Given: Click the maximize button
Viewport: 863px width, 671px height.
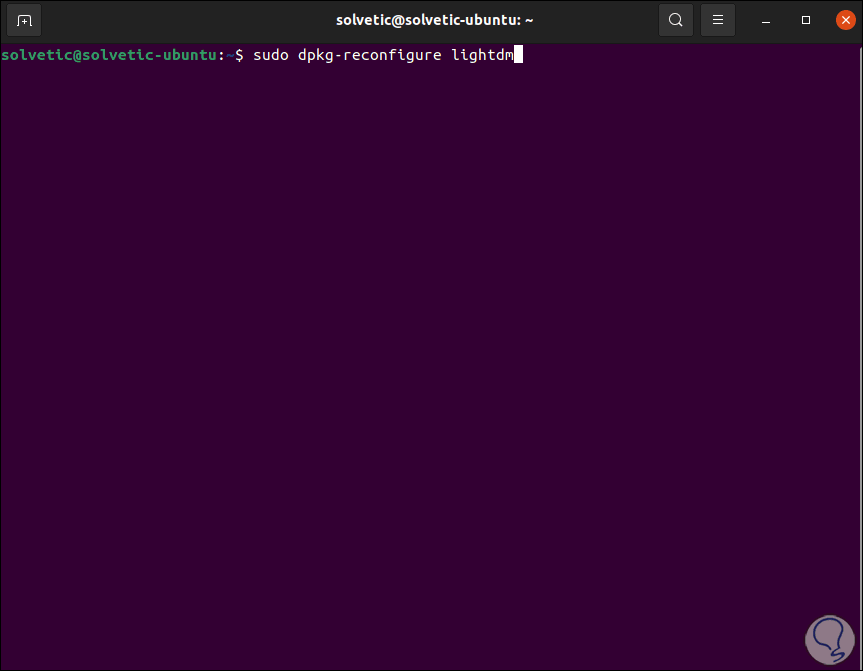Looking at the screenshot, I should (x=805, y=19).
